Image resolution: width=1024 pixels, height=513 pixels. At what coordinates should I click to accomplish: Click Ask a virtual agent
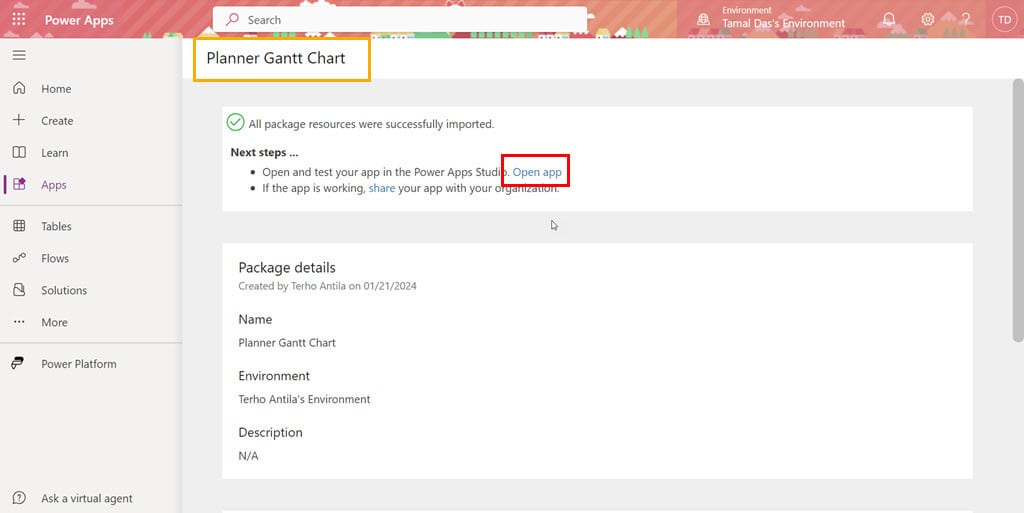click(x=87, y=499)
